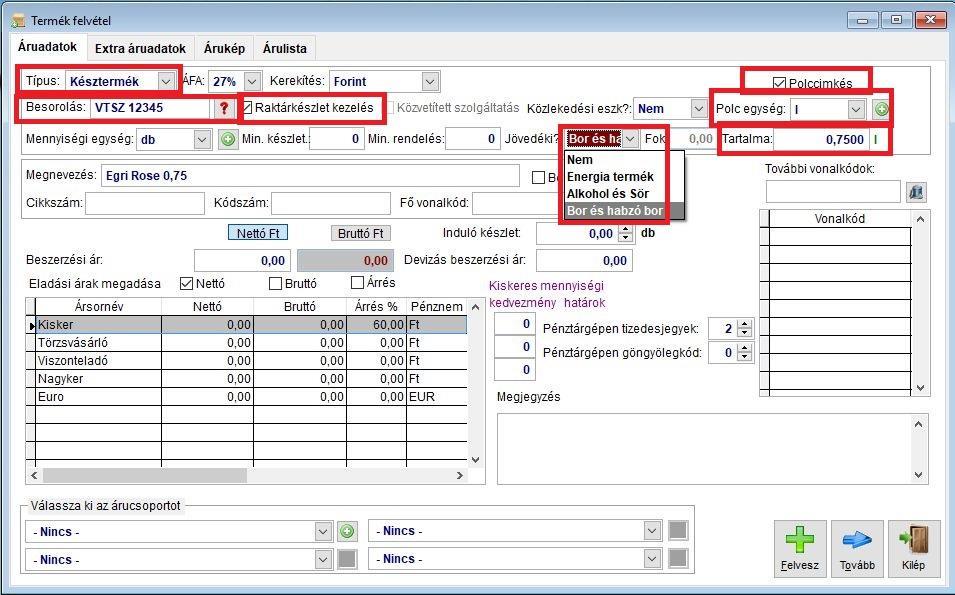Viewport: 955px width, 595px height.
Task: Switch to Árukép tab
Action: click(x=224, y=48)
